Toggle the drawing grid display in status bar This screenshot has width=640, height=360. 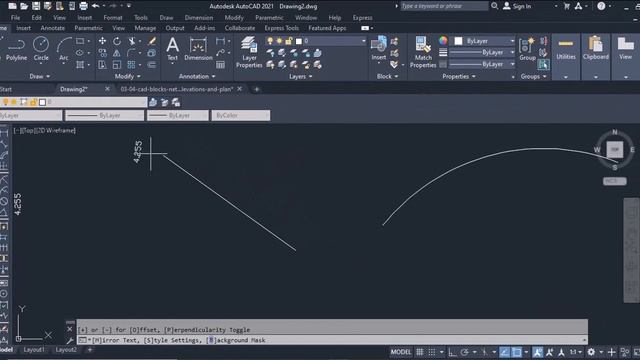coord(420,352)
